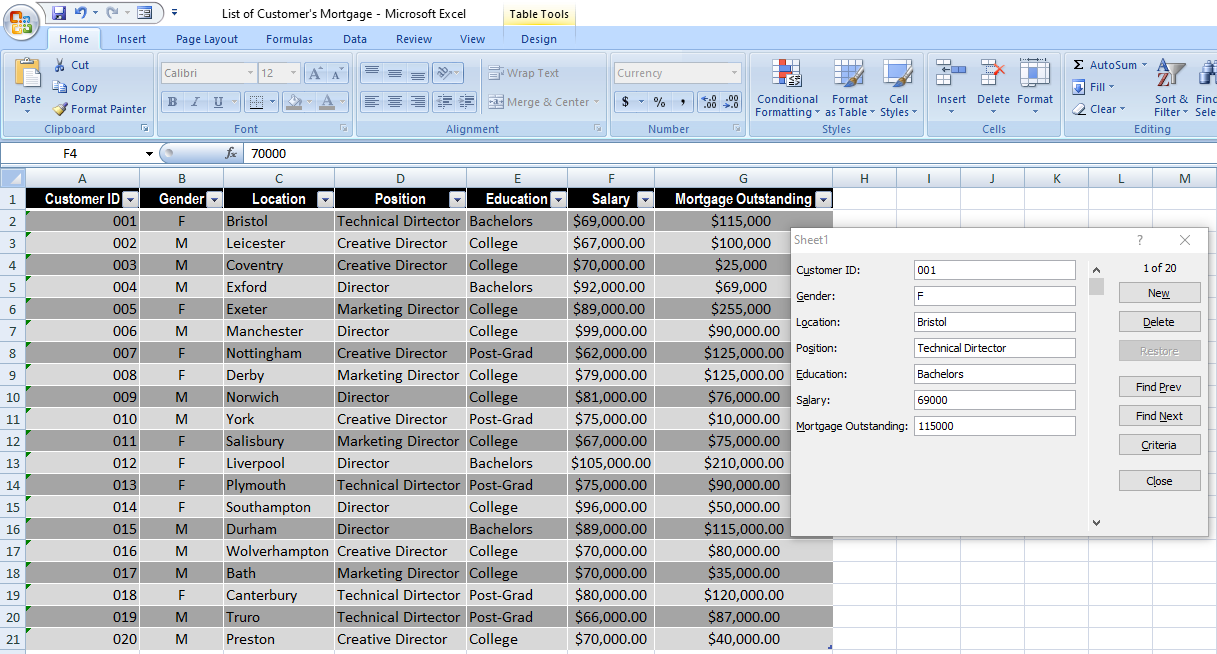Click Find Prev in the data form
This screenshot has width=1217, height=654.
coord(1159,387)
